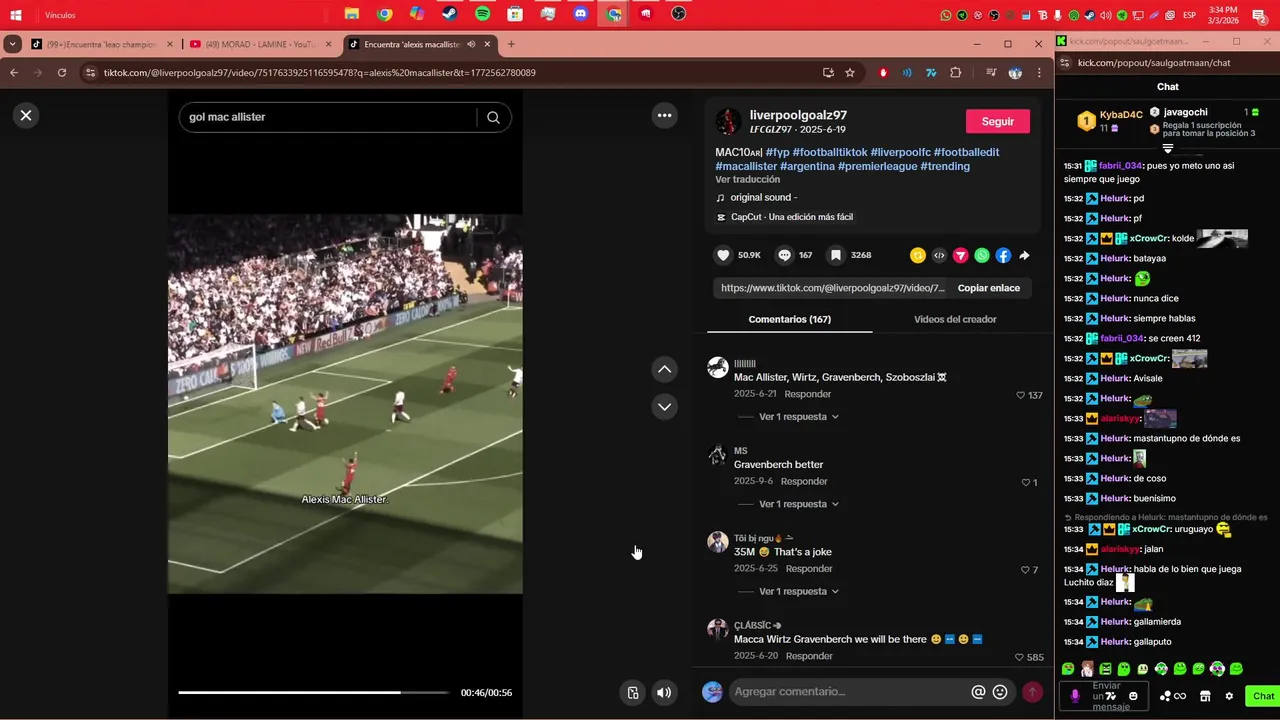Viewport: 1280px width, 720px height.
Task: Open a new browser tab with plus
Action: 511,44
